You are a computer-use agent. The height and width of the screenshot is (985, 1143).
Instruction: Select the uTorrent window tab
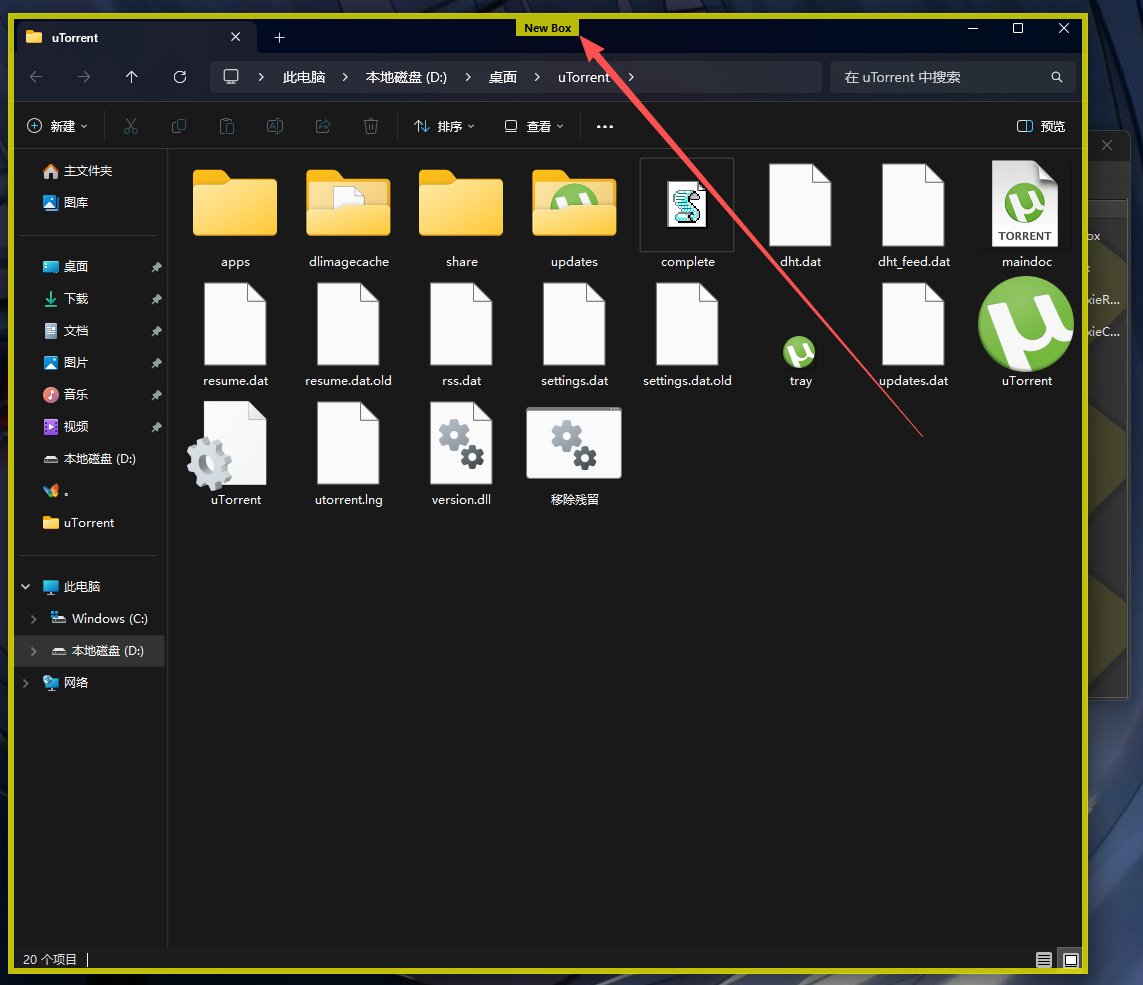click(135, 37)
